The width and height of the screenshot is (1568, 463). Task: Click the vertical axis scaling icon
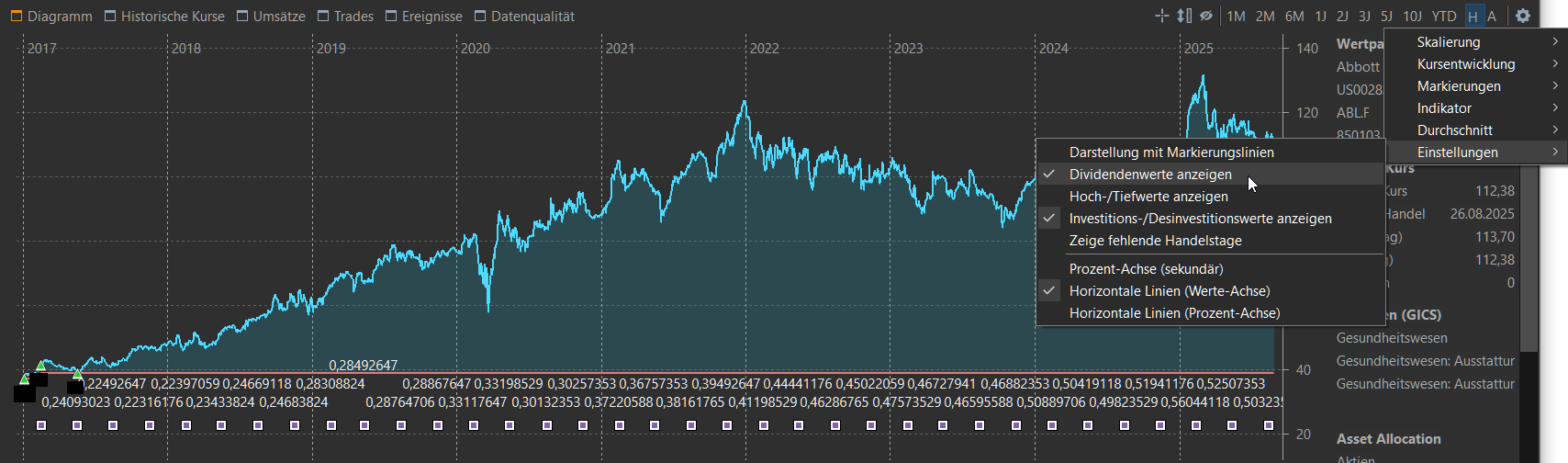(x=1184, y=16)
